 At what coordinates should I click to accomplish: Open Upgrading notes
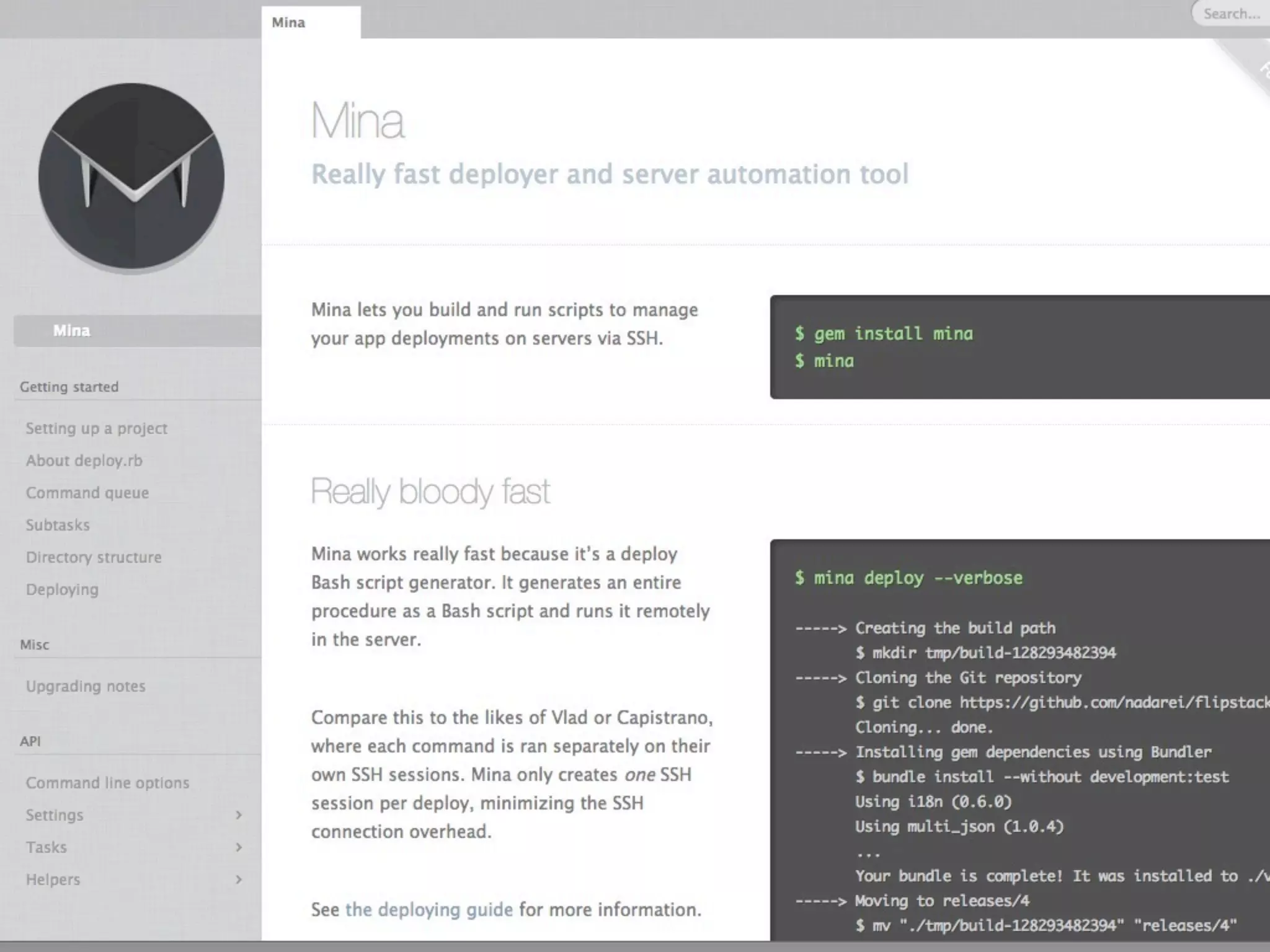[86, 686]
